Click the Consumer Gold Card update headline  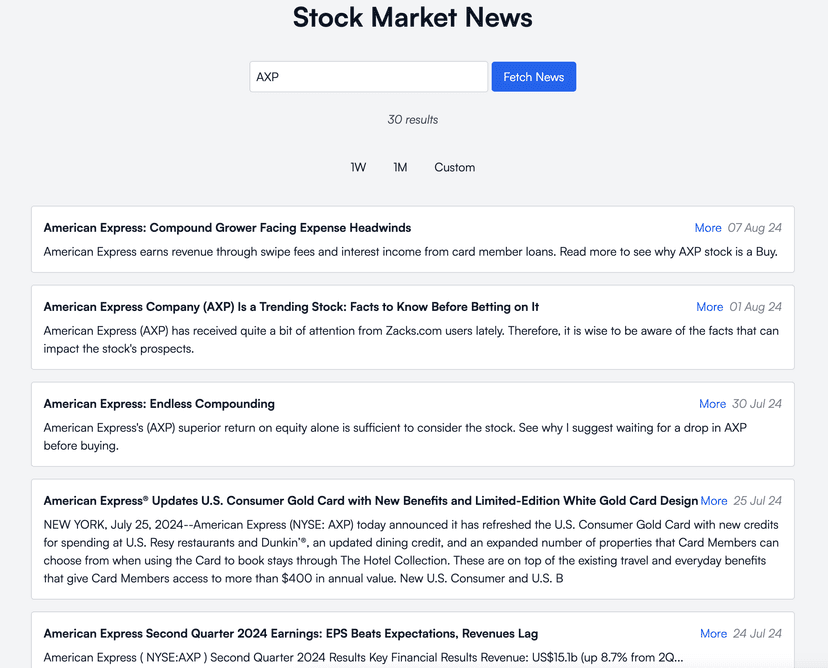click(371, 501)
